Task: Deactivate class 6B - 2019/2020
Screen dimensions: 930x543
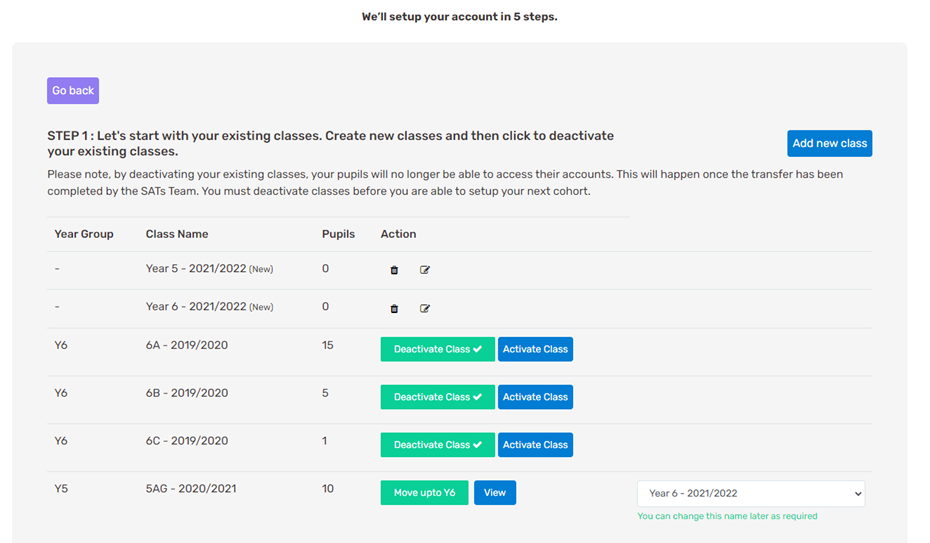Action: (x=438, y=397)
